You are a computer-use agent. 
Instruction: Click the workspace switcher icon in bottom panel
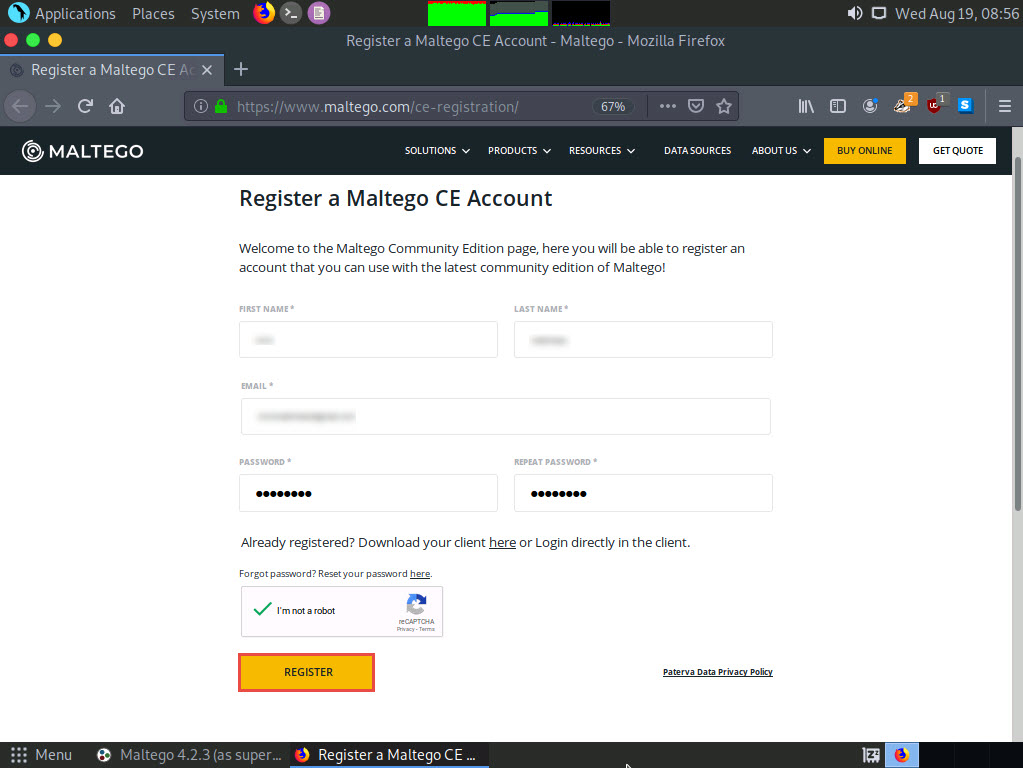[870, 755]
